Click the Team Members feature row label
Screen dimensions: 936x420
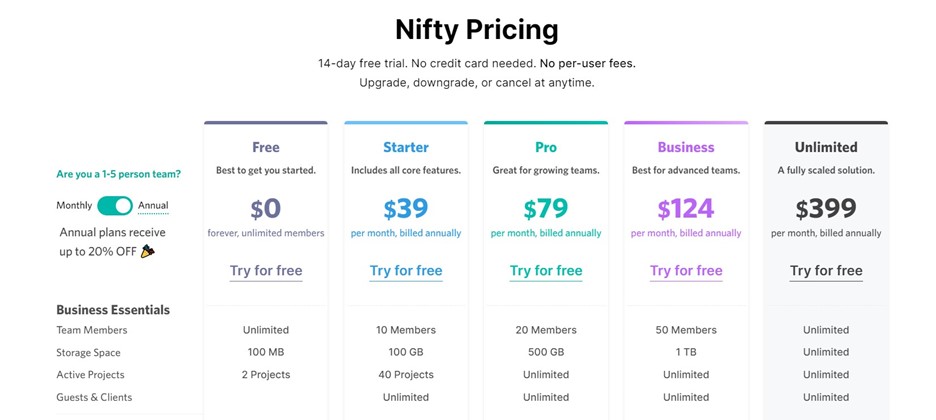92,330
